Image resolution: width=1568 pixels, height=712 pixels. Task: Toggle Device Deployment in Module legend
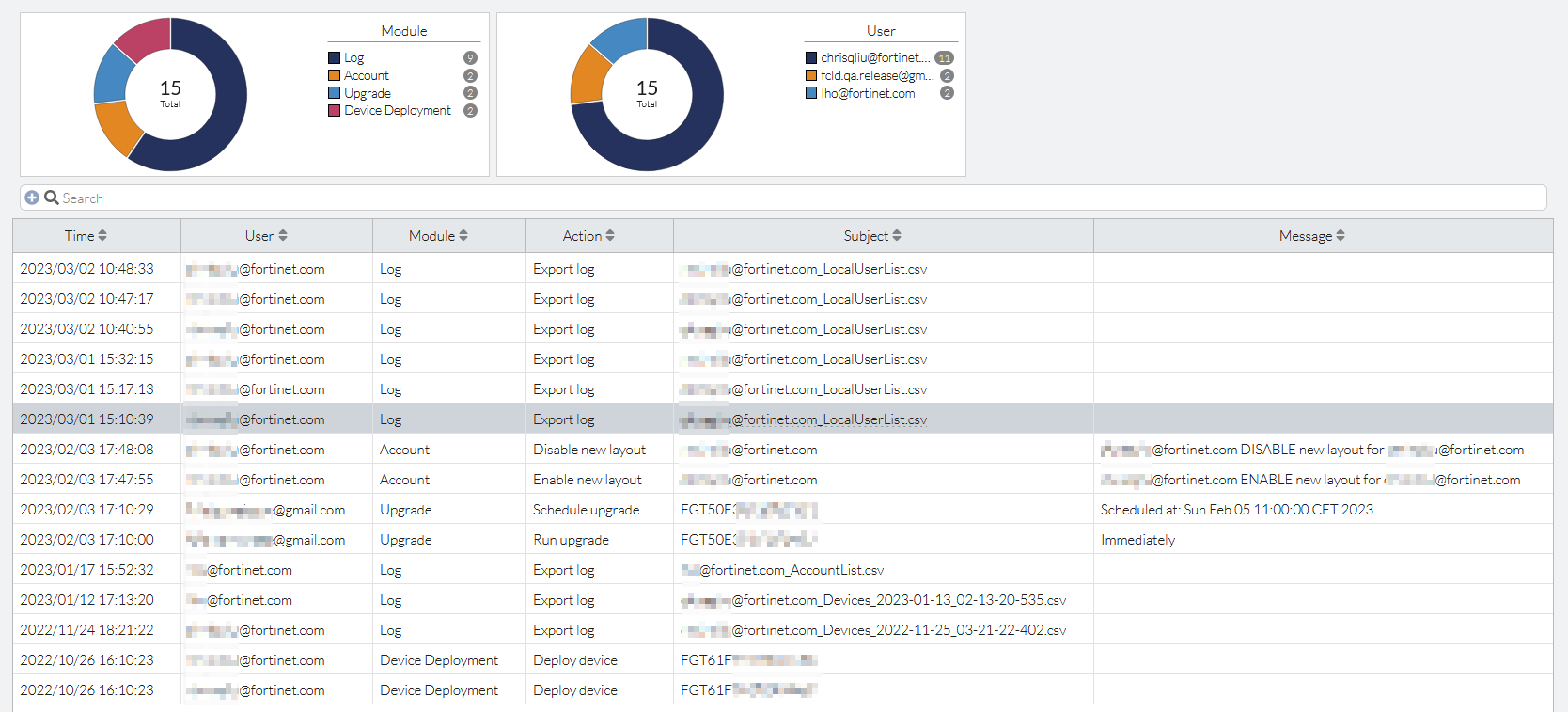tap(397, 110)
